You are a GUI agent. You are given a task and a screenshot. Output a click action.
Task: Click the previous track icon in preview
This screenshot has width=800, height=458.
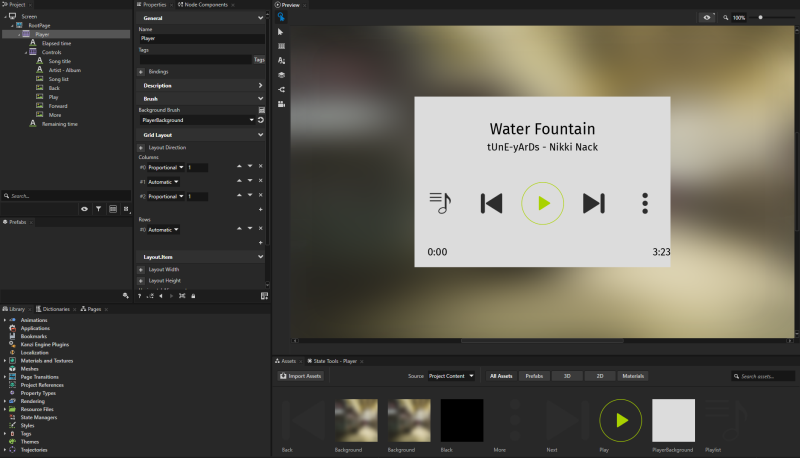pyautogui.click(x=491, y=203)
